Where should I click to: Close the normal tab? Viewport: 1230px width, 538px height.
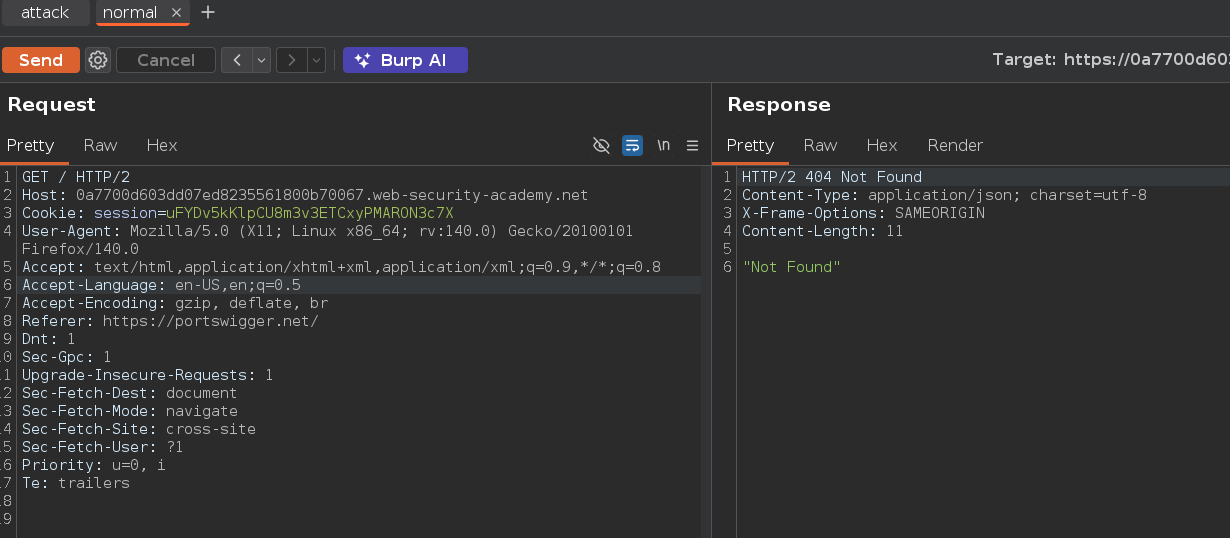177,13
